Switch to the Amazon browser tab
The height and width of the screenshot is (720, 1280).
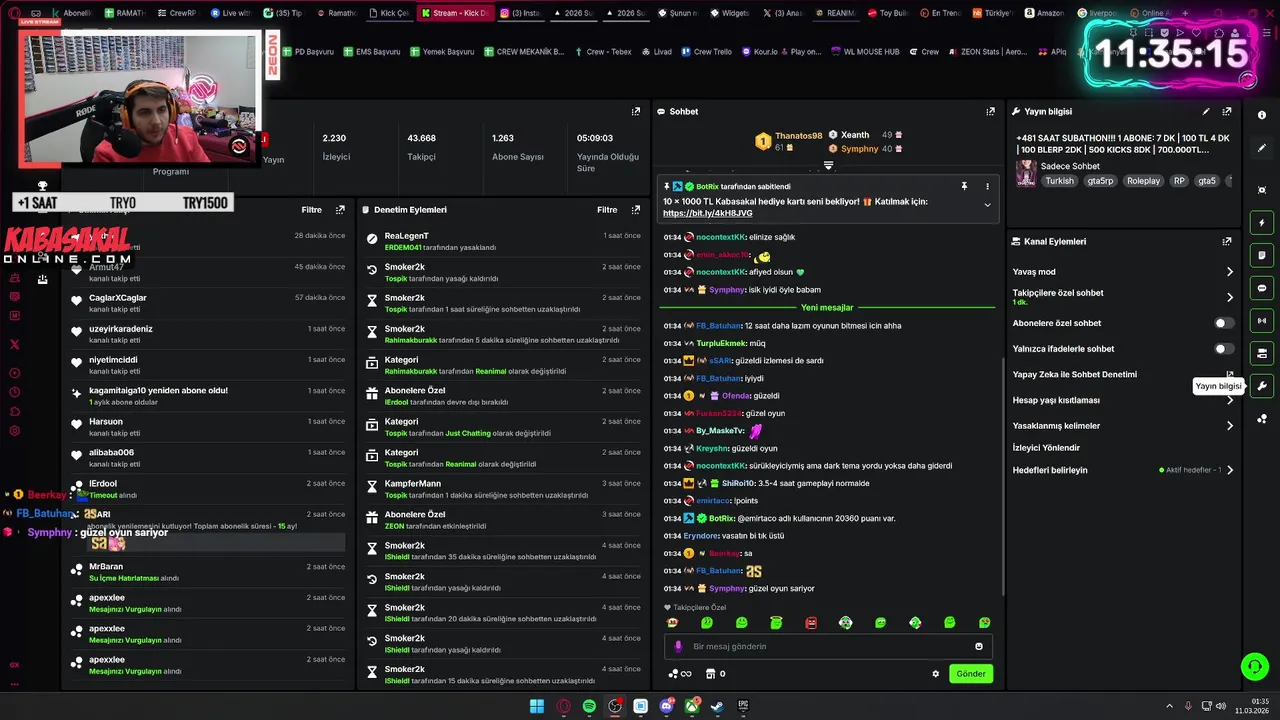pos(1043,13)
